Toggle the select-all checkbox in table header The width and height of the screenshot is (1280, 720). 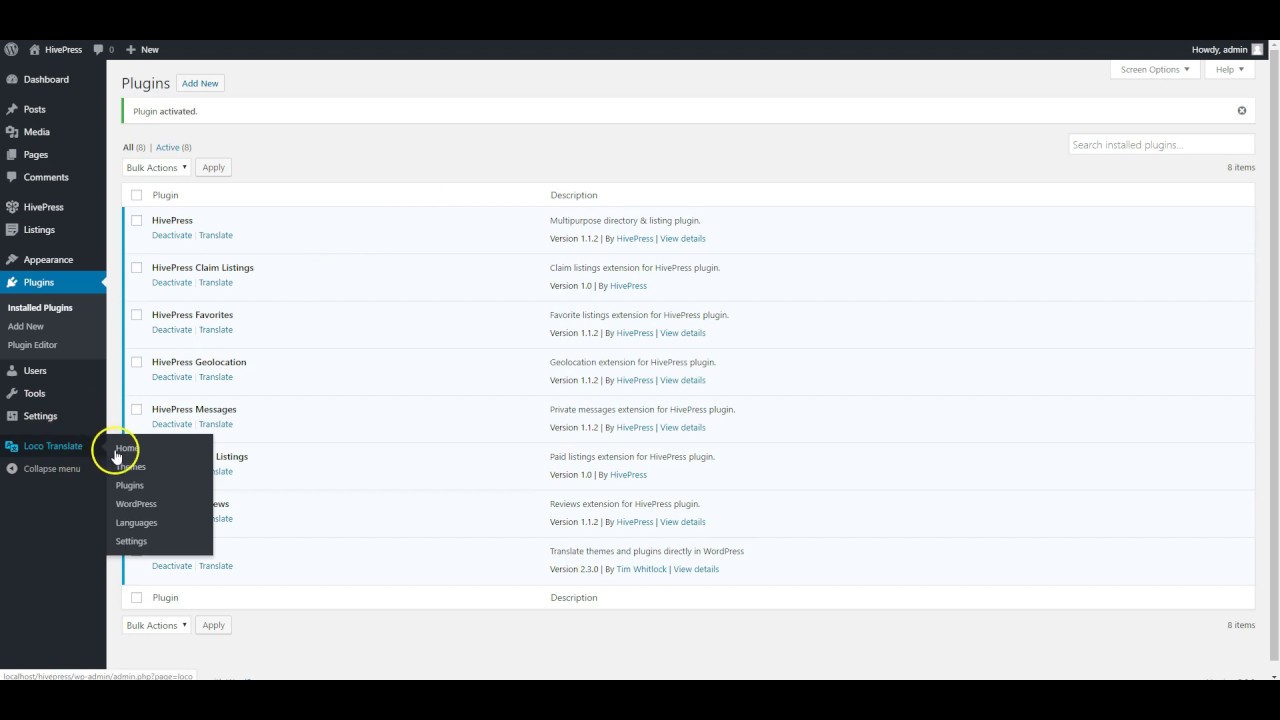point(136,195)
